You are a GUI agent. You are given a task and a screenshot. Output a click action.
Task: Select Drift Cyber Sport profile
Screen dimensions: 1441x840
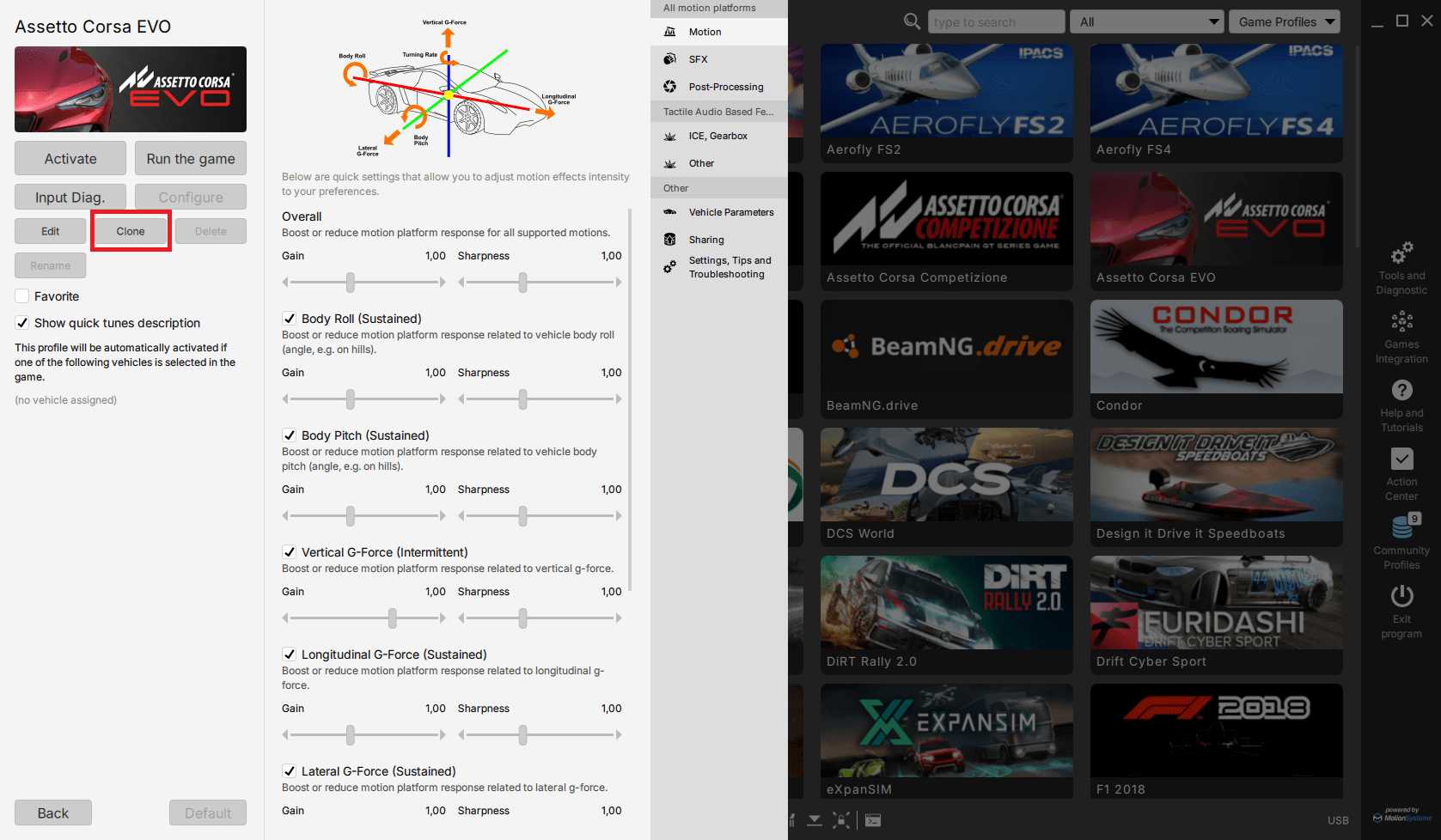1217,614
